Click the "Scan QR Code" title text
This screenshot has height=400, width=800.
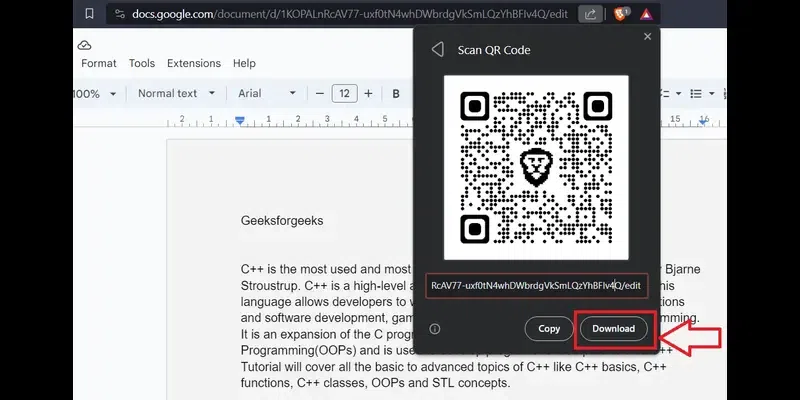[494, 50]
